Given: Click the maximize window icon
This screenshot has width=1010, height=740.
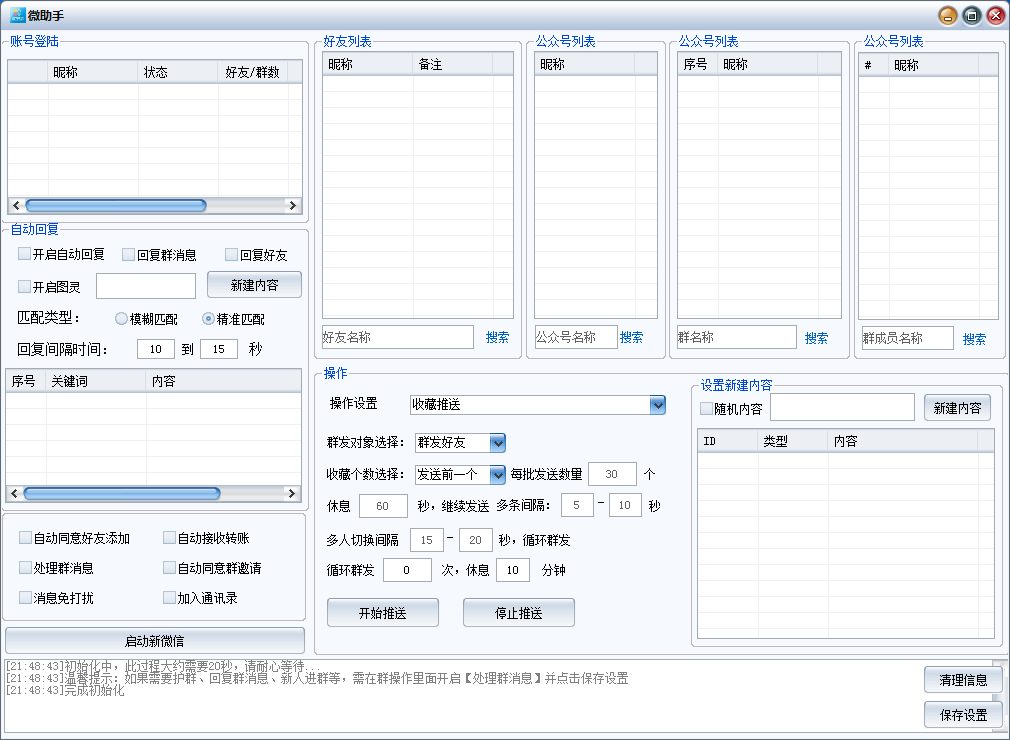Looking at the screenshot, I should 971,15.
